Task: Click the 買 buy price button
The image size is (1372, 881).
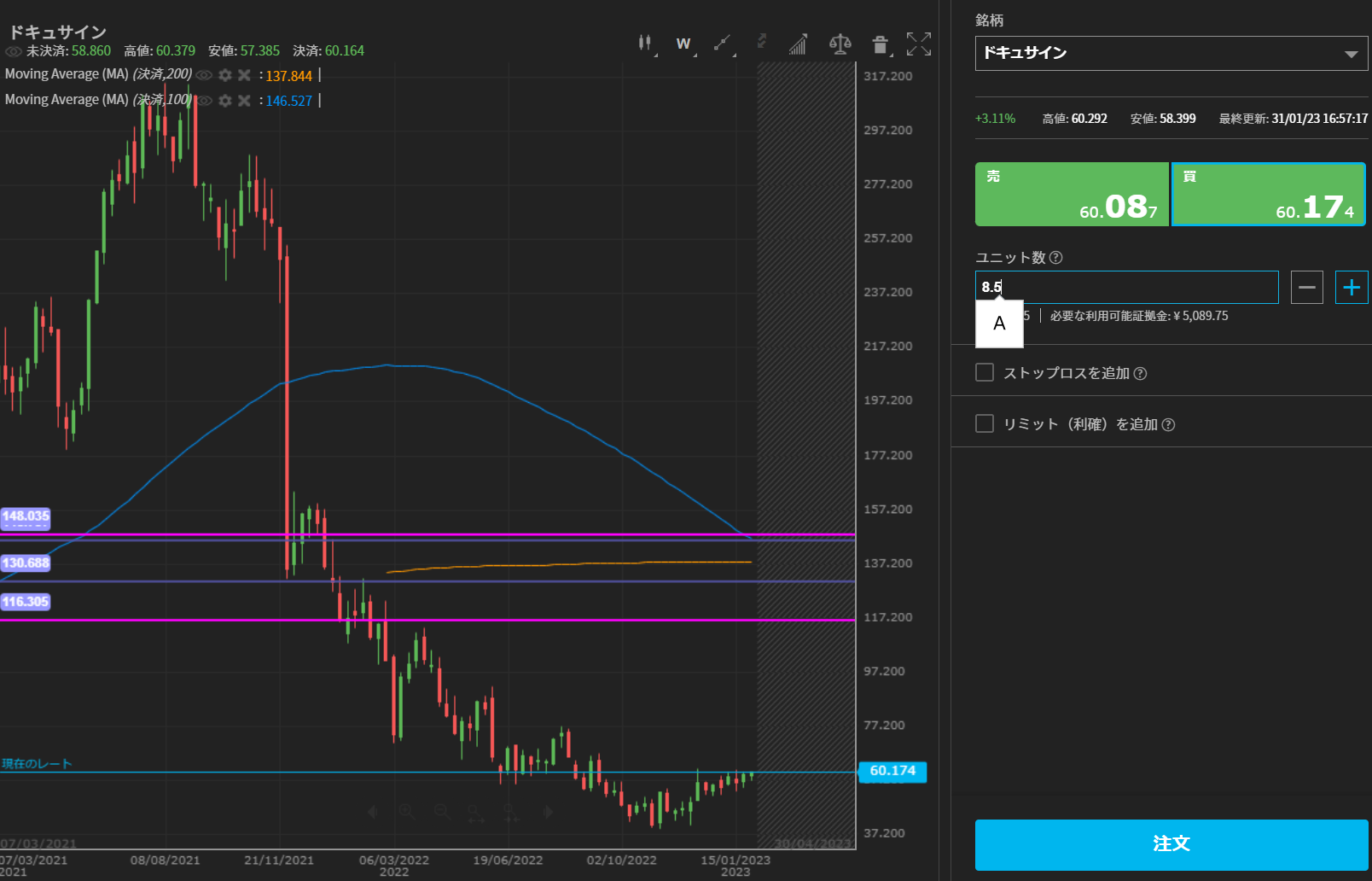Action: click(1268, 195)
